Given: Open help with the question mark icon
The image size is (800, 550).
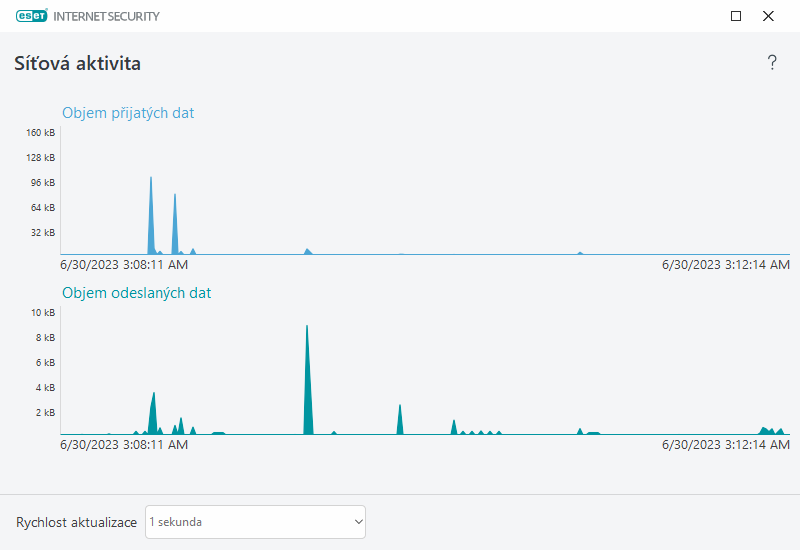Looking at the screenshot, I should (x=772, y=63).
